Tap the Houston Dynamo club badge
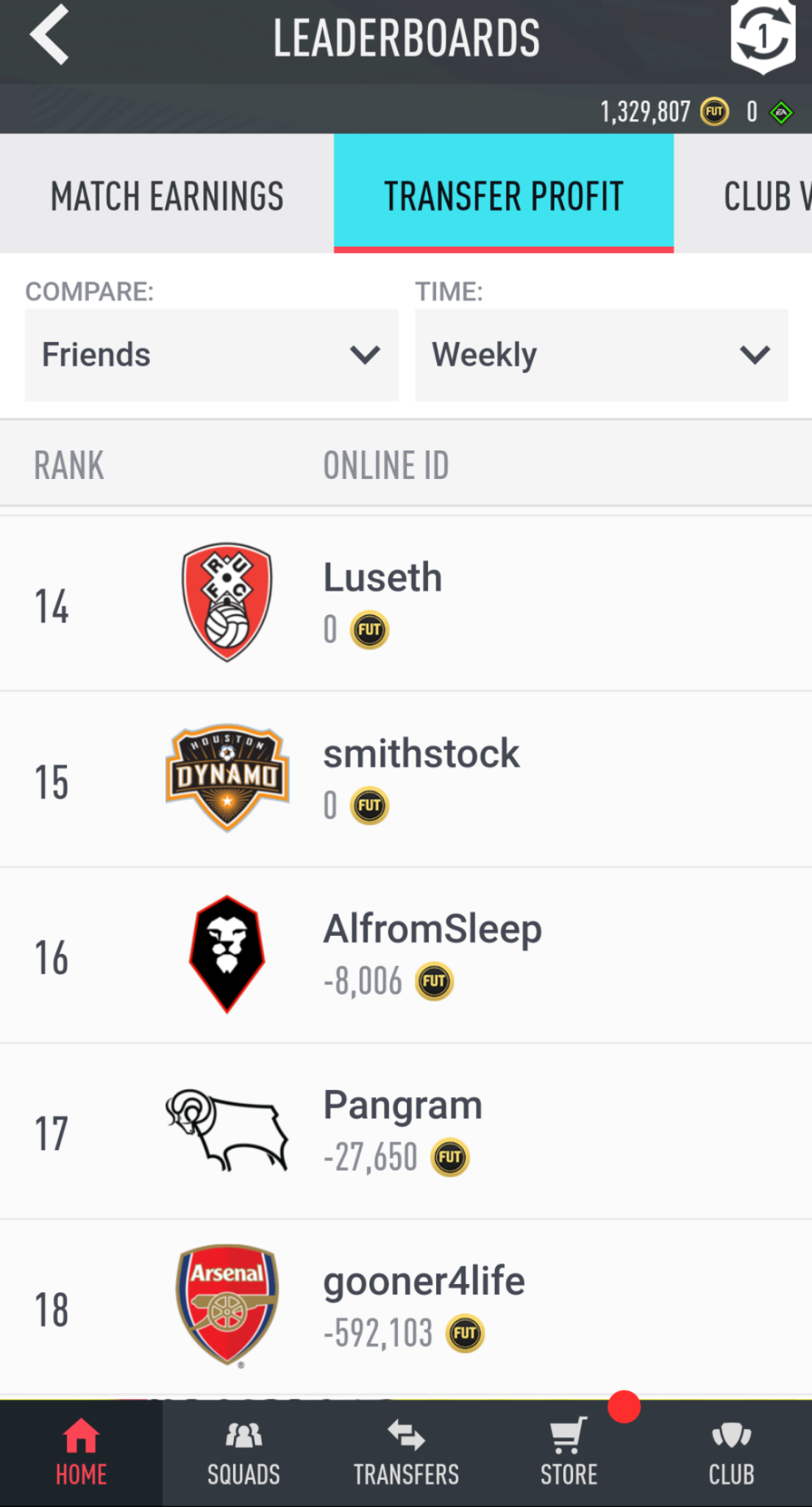The image size is (812, 1507). (x=227, y=777)
